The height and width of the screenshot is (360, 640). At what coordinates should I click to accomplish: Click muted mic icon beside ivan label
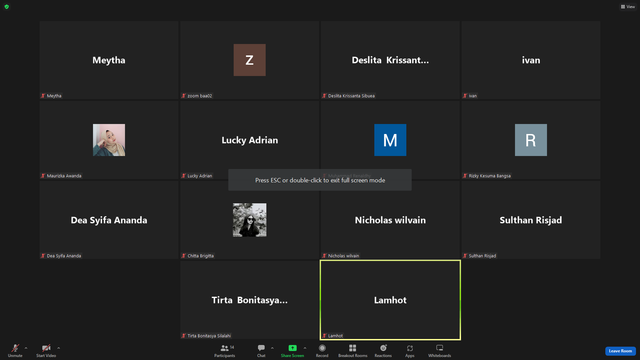tap(465, 96)
